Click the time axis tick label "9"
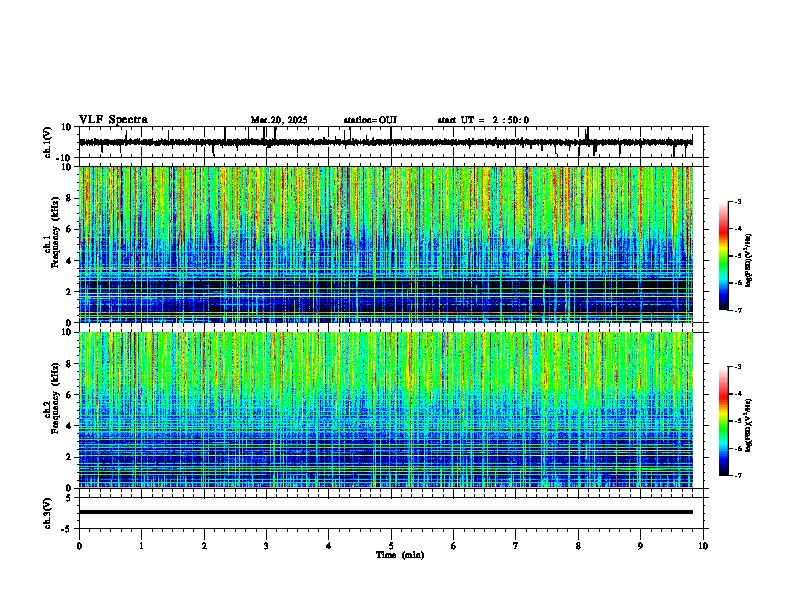 click(x=640, y=546)
